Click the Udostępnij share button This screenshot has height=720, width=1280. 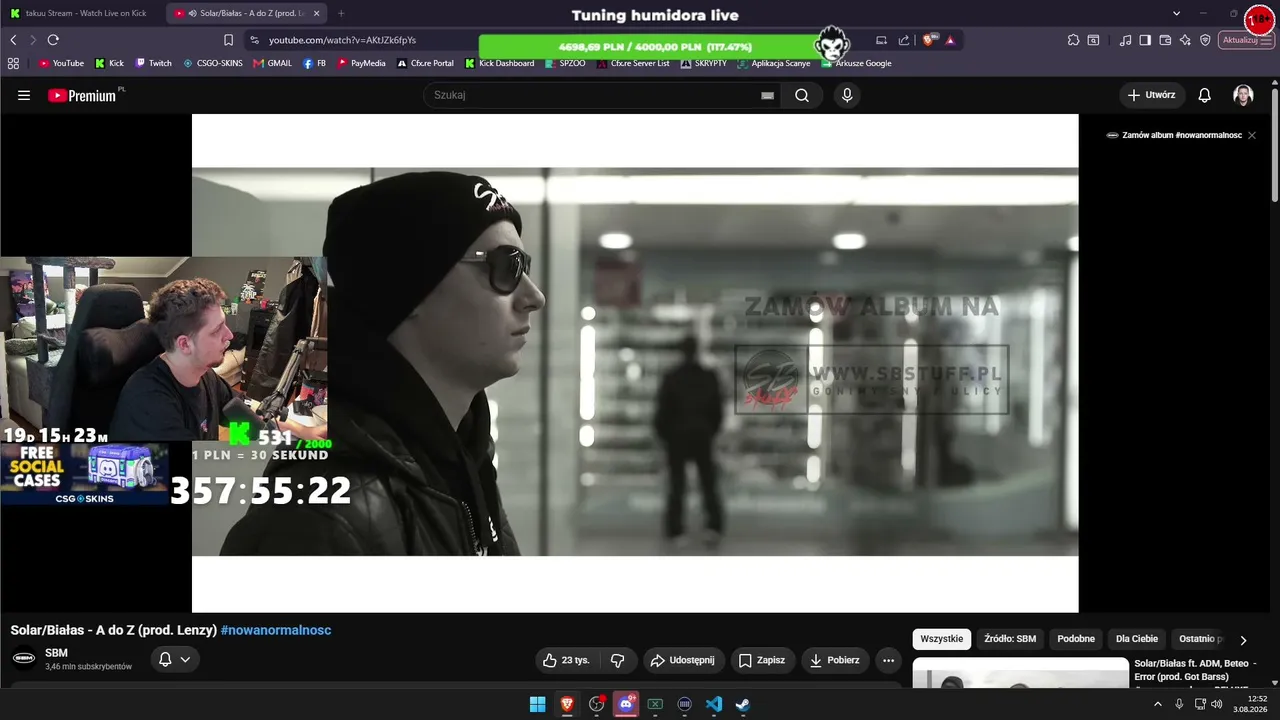[682, 660]
